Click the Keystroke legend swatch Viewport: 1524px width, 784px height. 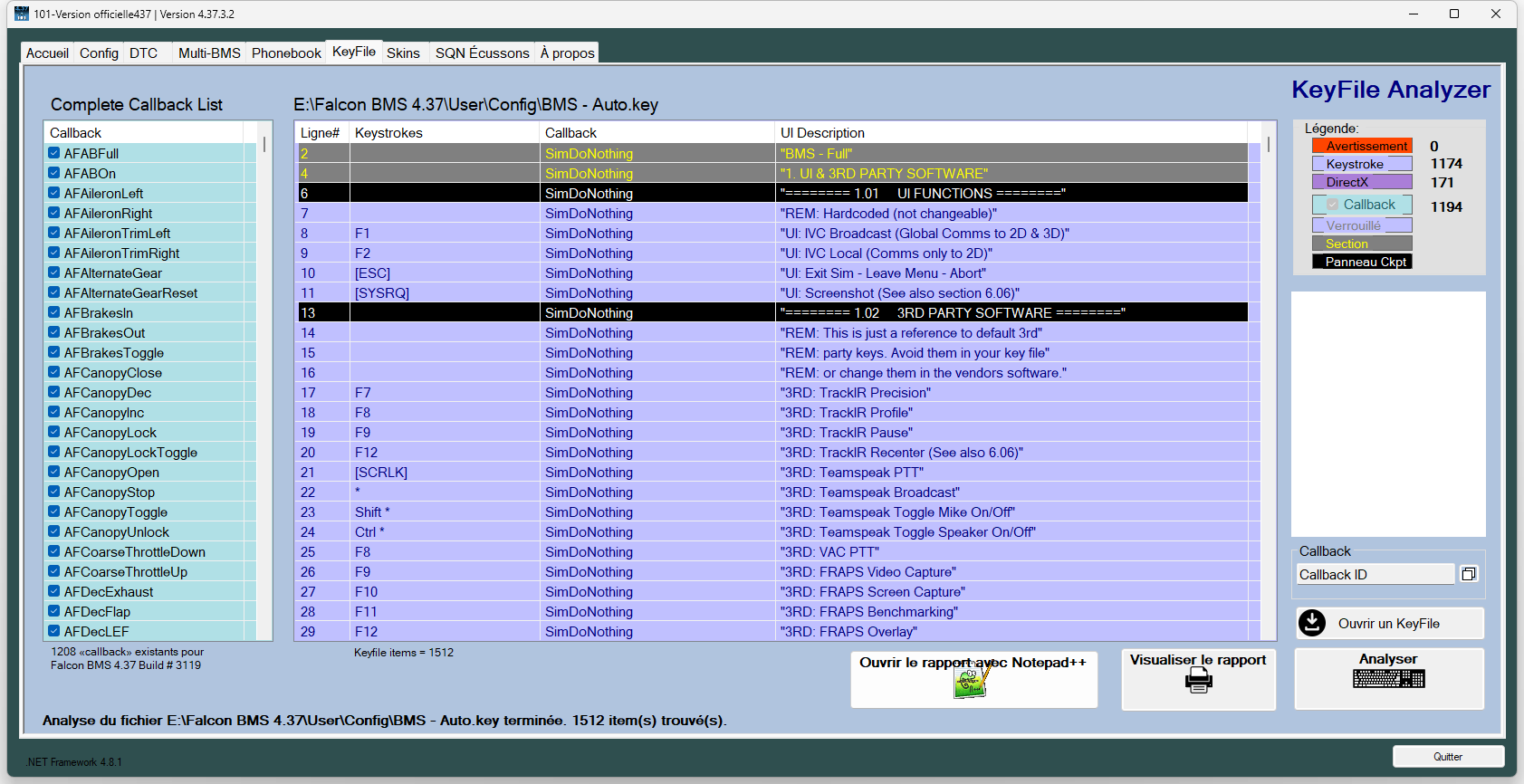[x=1362, y=164]
